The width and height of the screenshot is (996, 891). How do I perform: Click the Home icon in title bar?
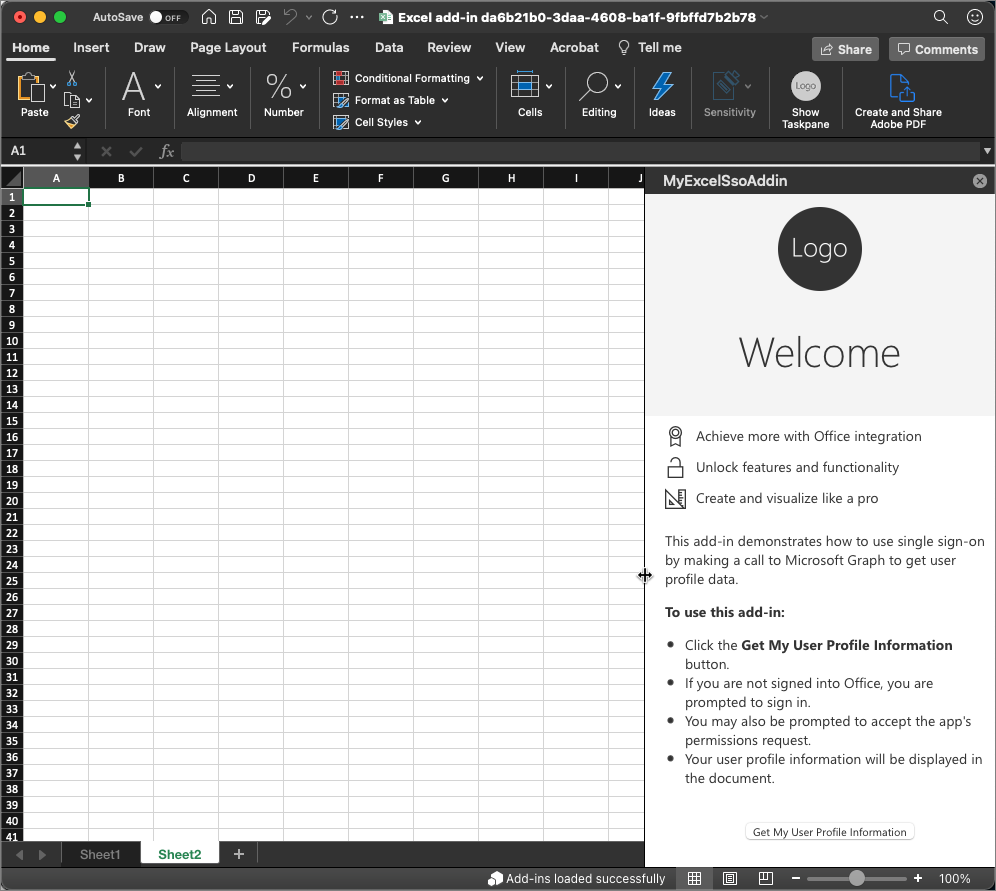[x=209, y=17]
